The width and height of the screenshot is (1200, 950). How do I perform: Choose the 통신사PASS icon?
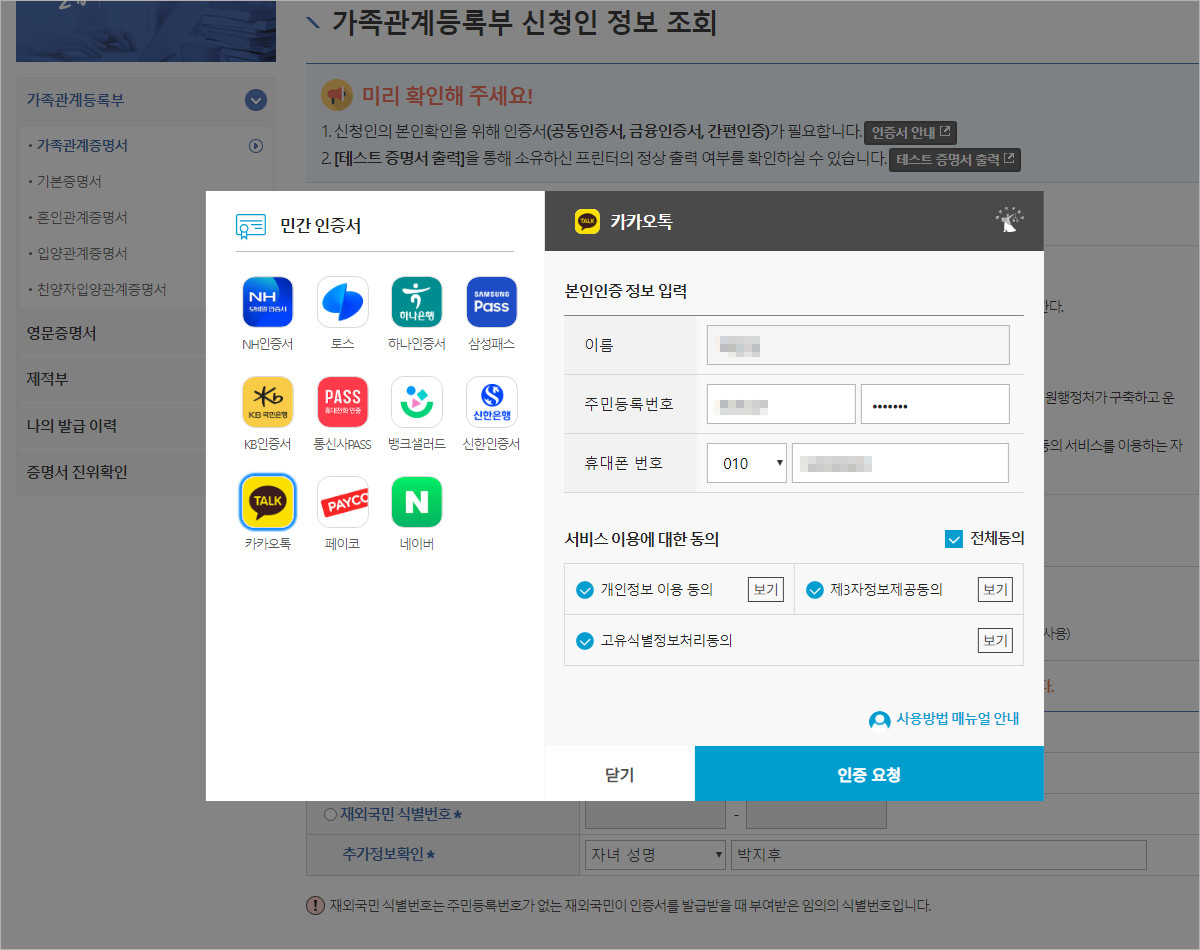click(343, 402)
